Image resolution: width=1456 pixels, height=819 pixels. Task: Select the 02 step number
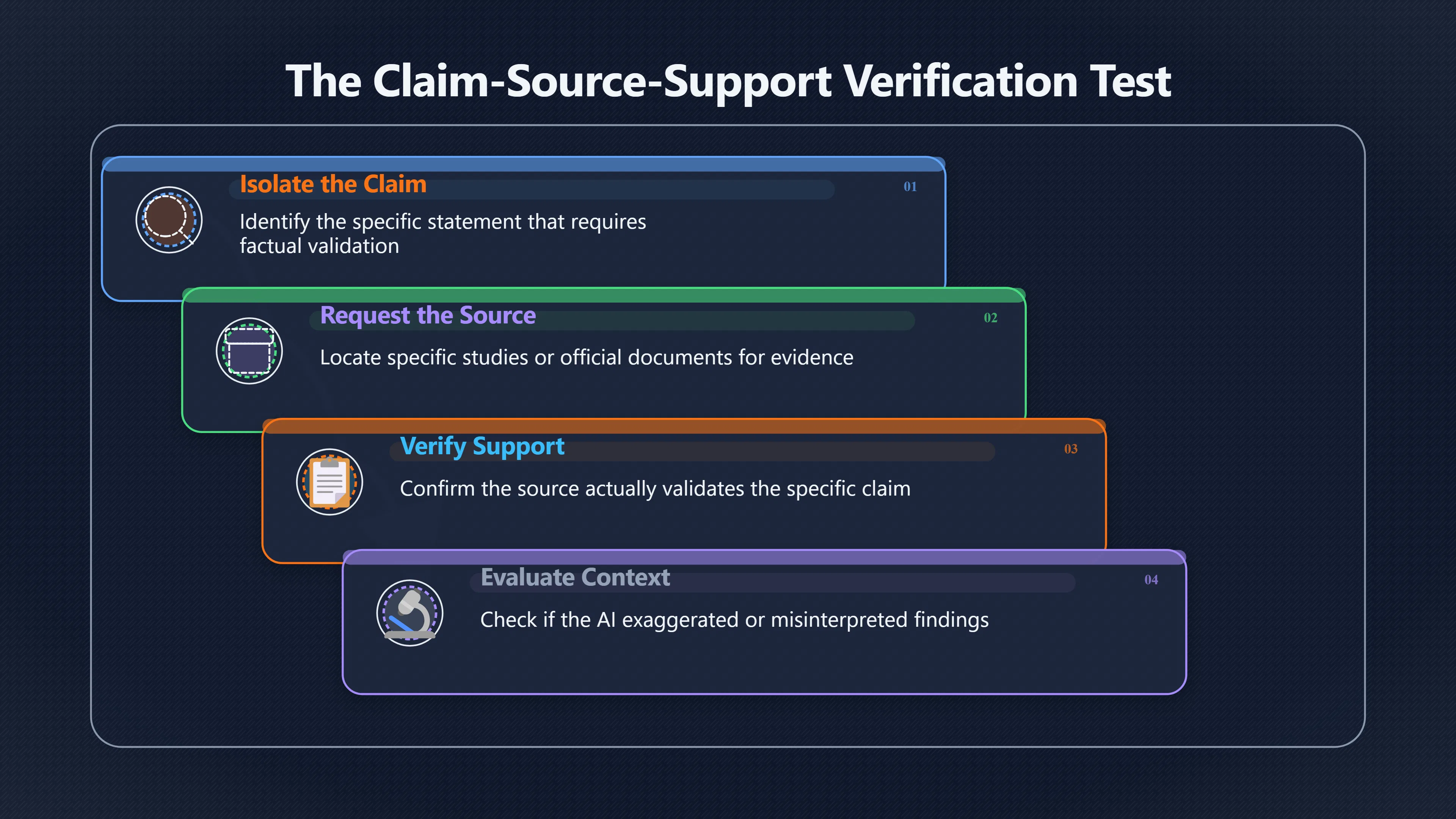[990, 318]
